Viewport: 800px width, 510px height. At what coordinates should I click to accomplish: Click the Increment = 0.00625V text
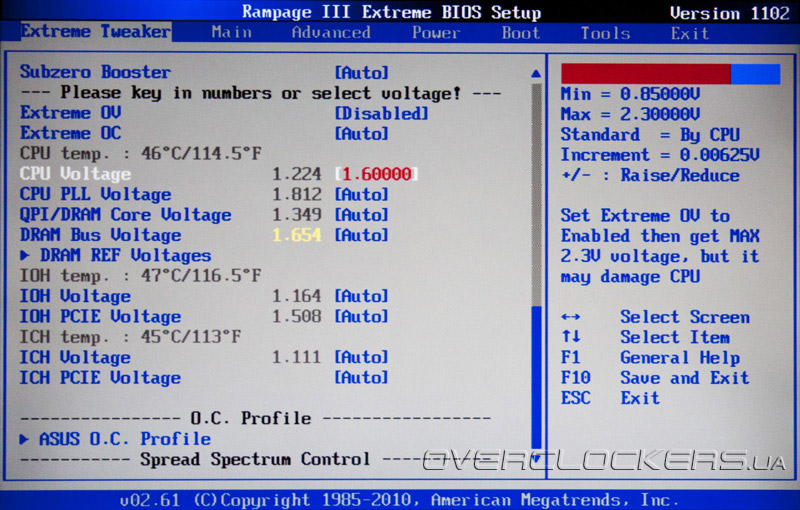[x=660, y=155]
